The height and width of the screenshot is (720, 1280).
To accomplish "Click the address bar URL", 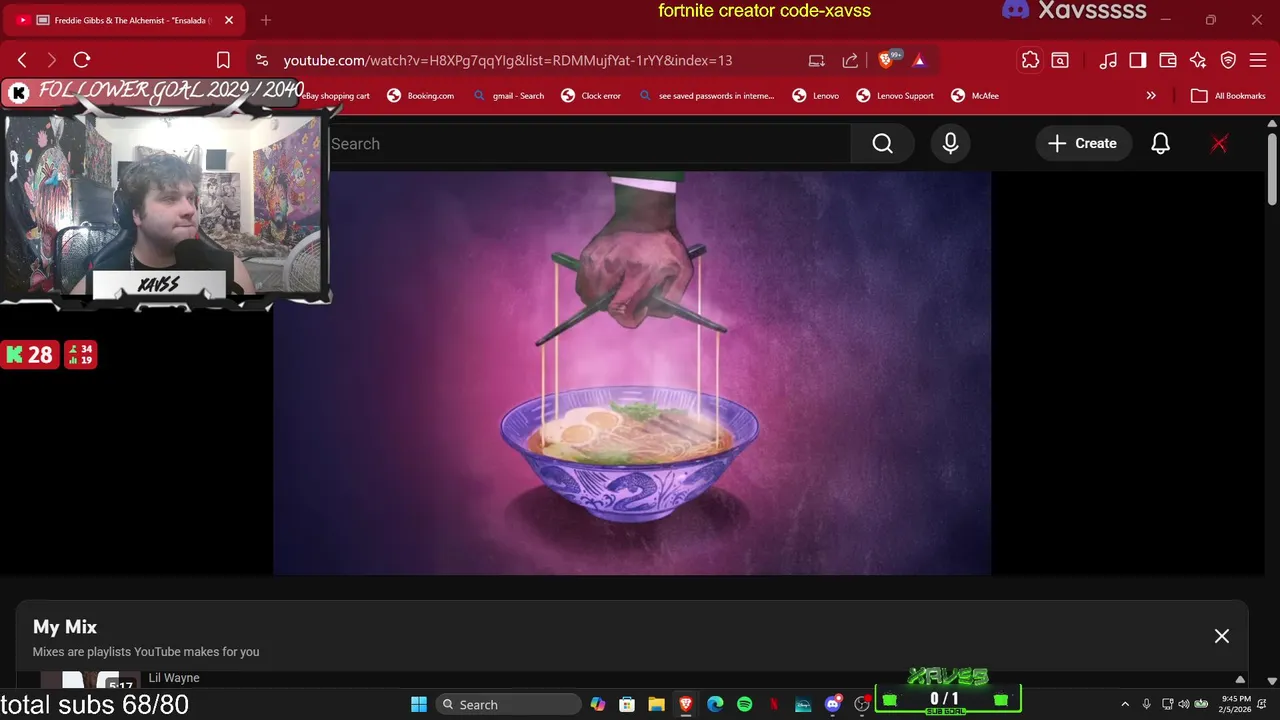I will pos(508,60).
